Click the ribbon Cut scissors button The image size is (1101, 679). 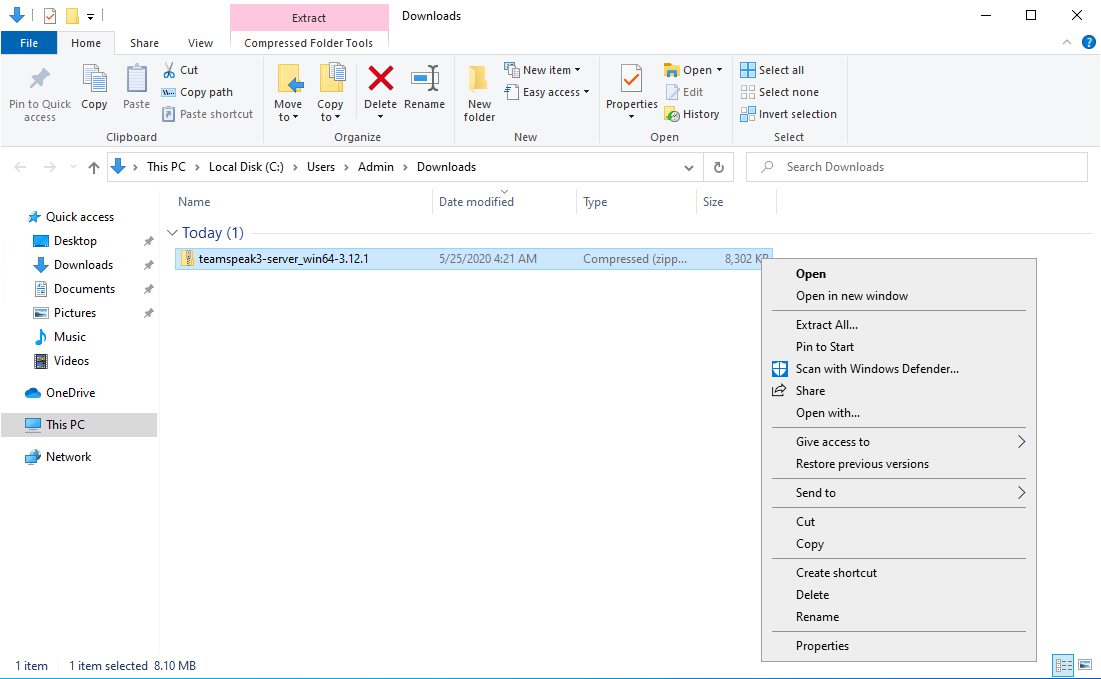pos(180,70)
